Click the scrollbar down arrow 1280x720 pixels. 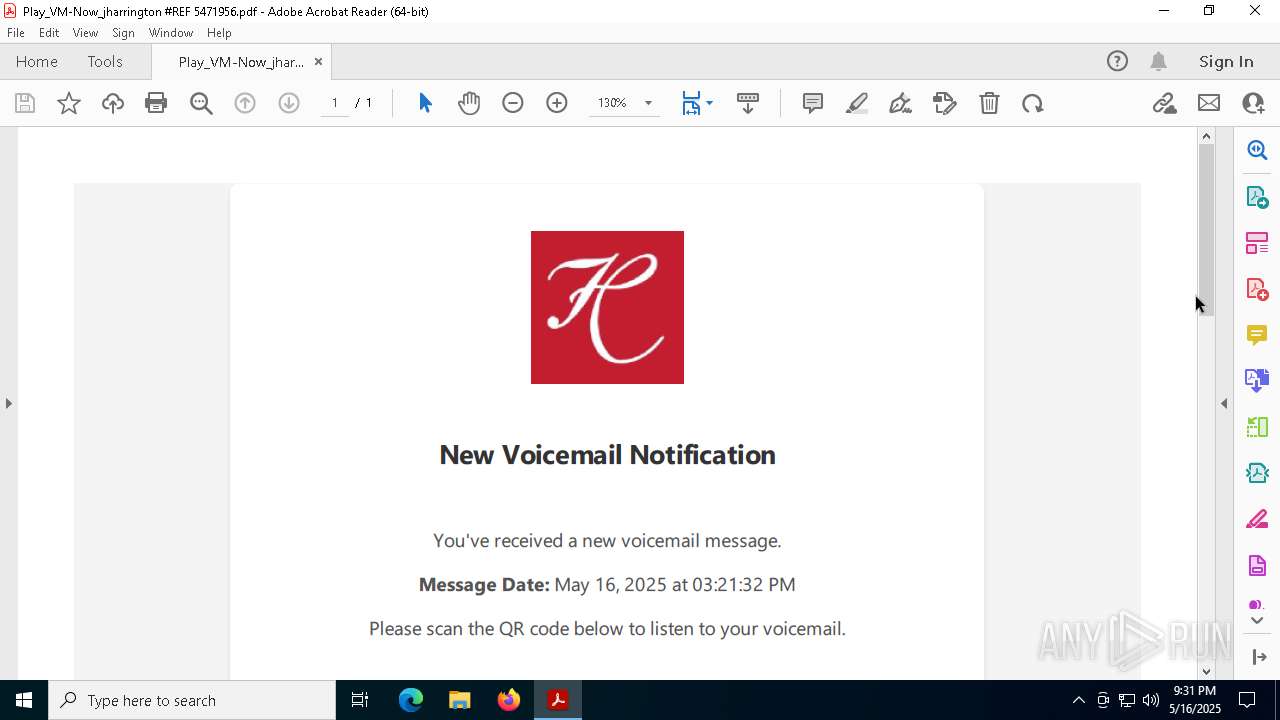coord(1206,671)
